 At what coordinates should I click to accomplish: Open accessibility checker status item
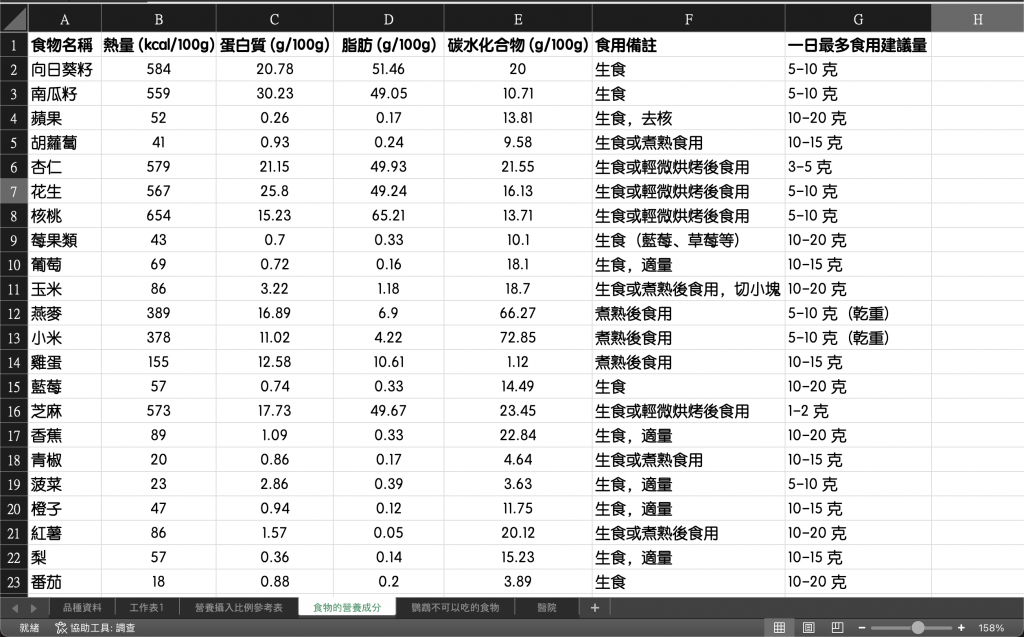click(95, 628)
